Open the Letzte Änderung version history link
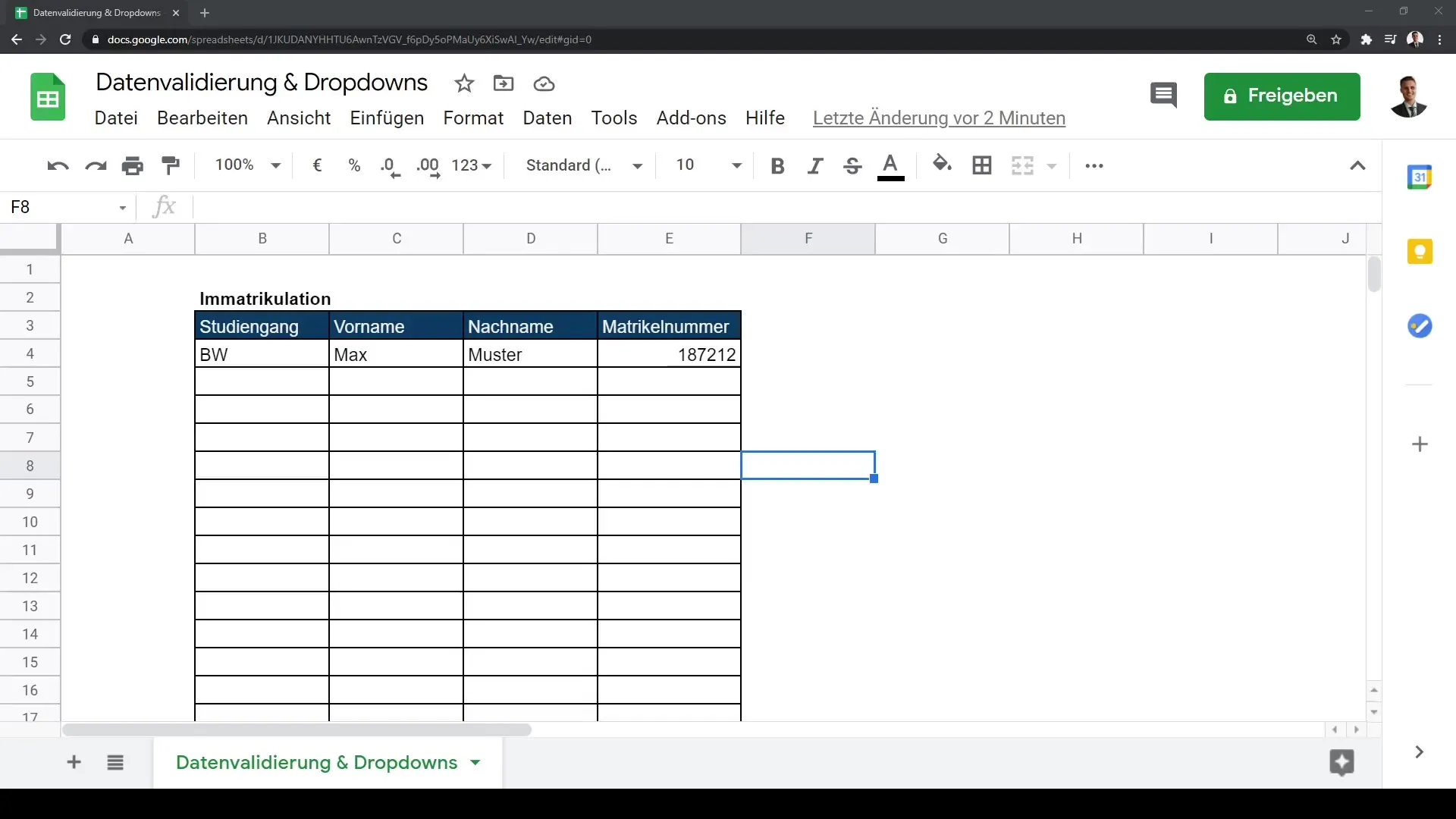Viewport: 1456px width, 819px height. (x=939, y=118)
